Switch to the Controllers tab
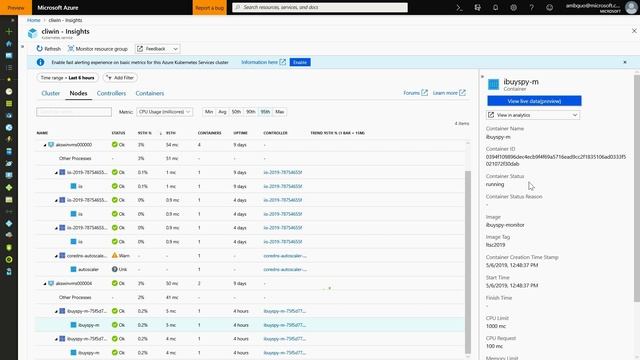The height and width of the screenshot is (360, 640). pyautogui.click(x=111, y=93)
